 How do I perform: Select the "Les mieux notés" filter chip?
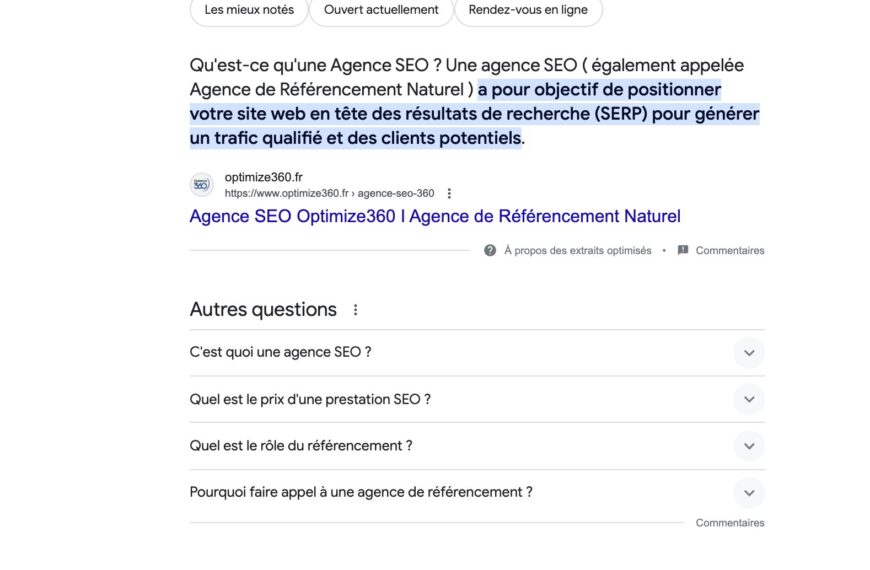coord(249,10)
